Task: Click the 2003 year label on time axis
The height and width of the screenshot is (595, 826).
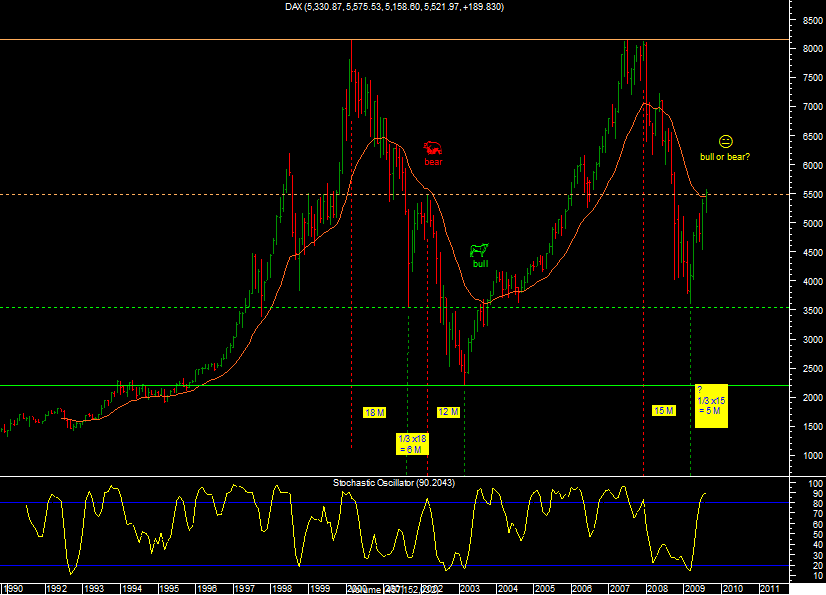Action: [470, 589]
